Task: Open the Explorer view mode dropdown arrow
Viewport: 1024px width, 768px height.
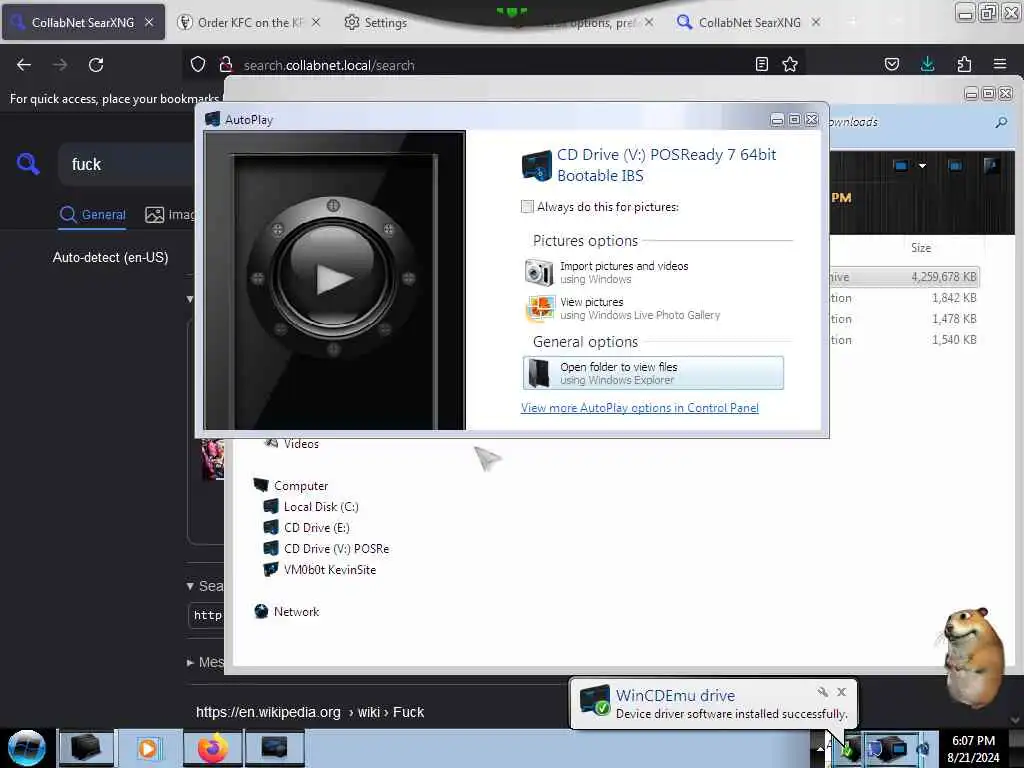Action: tap(922, 166)
